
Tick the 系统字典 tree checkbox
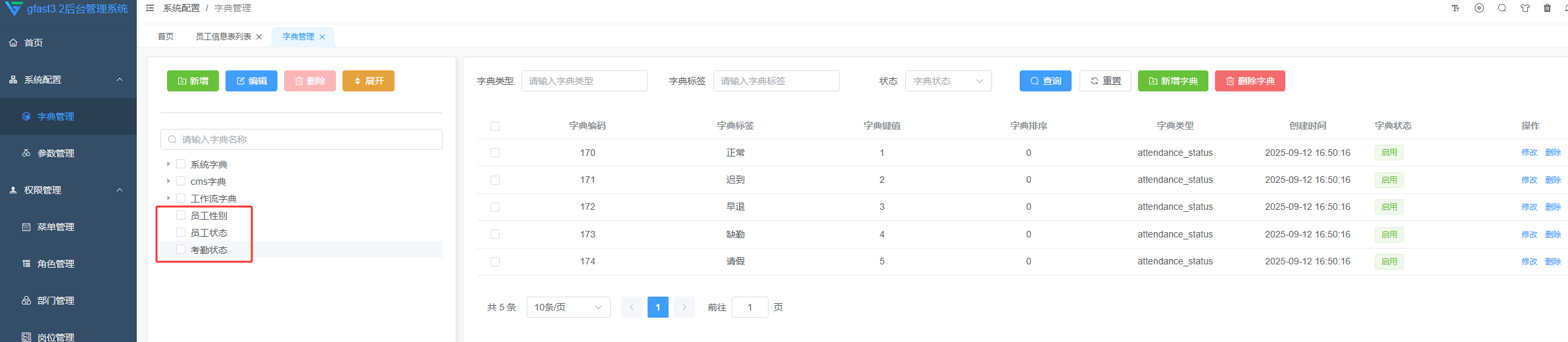[x=181, y=164]
